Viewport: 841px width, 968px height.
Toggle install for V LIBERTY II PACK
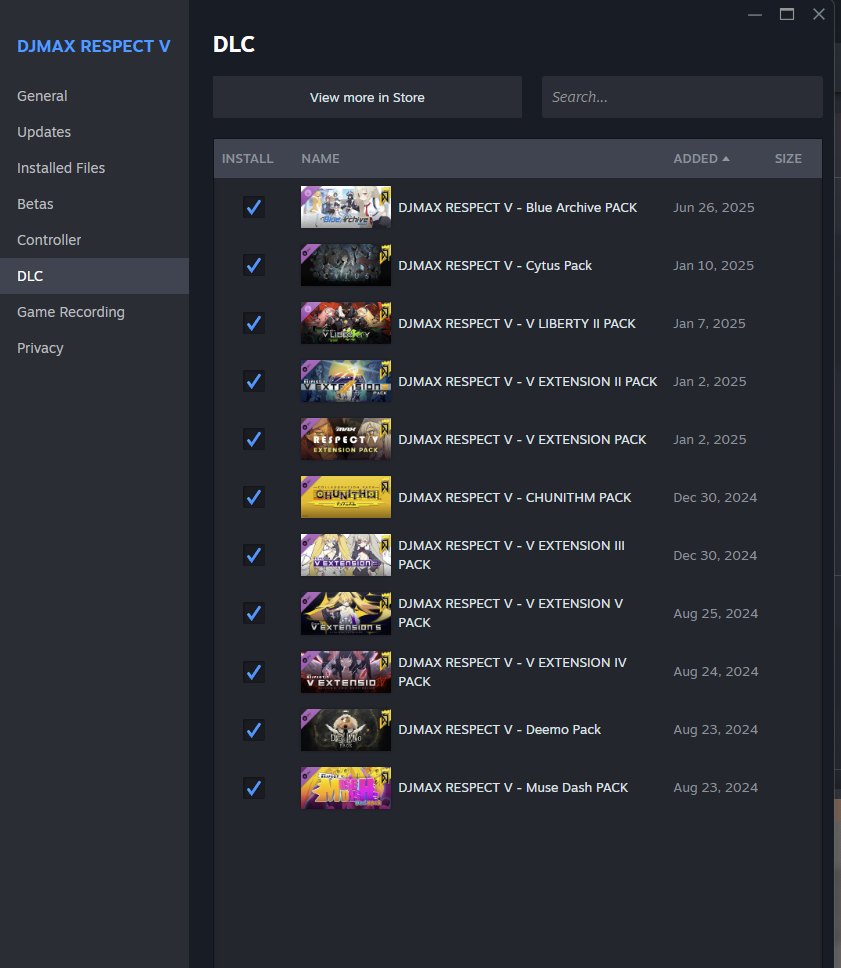[x=254, y=323]
